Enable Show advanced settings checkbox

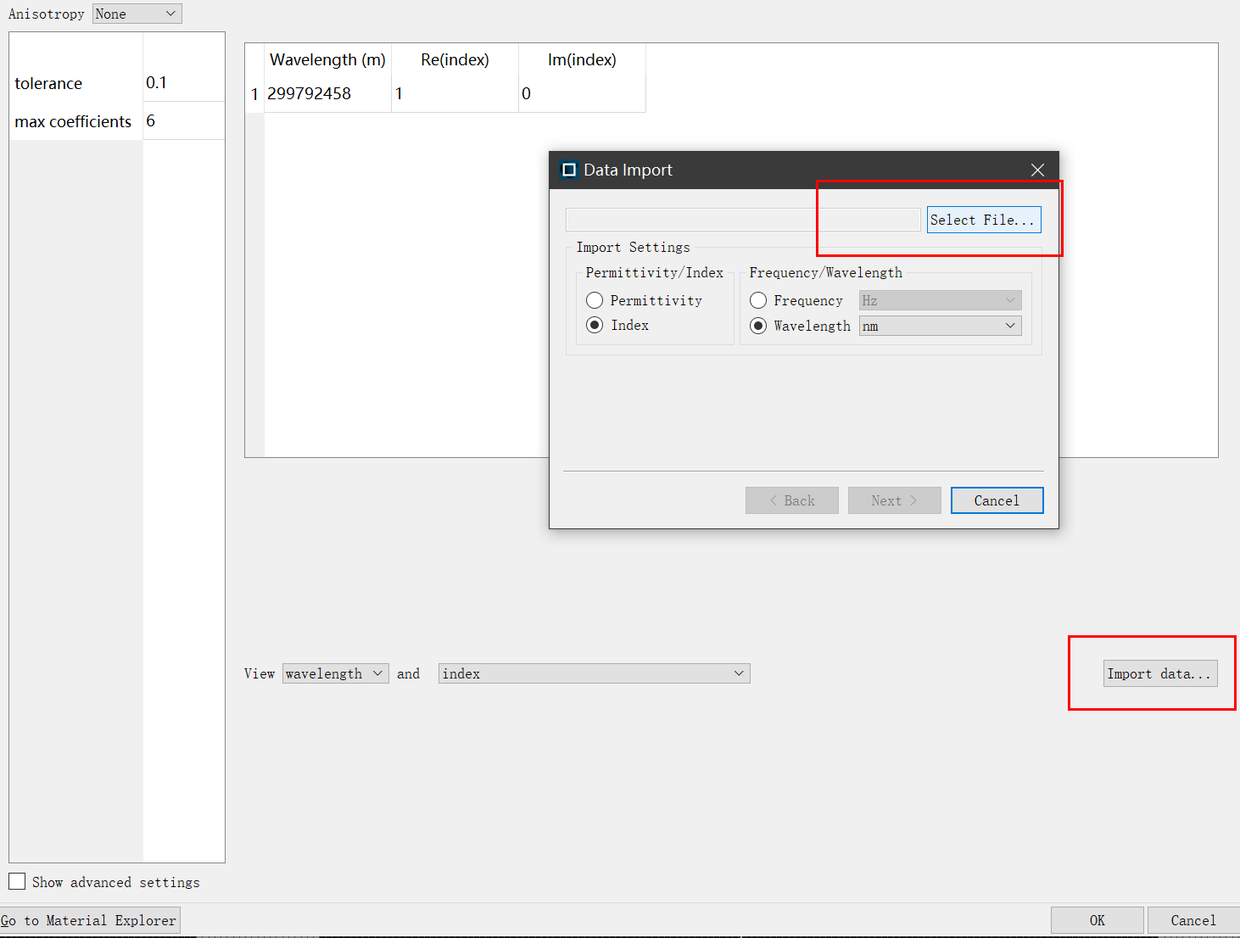[17, 882]
